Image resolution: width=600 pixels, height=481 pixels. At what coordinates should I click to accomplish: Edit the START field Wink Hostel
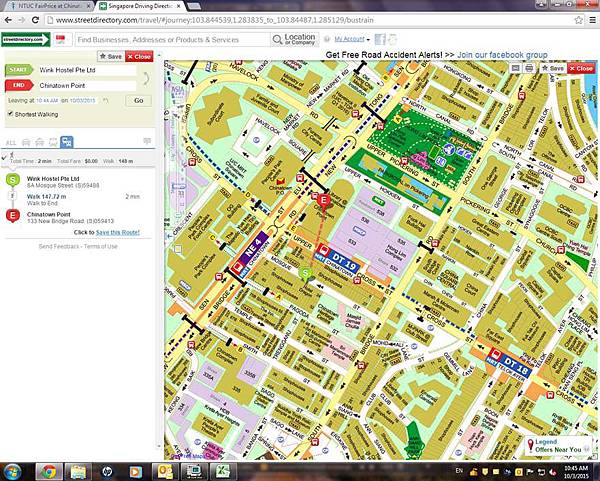pos(86,70)
